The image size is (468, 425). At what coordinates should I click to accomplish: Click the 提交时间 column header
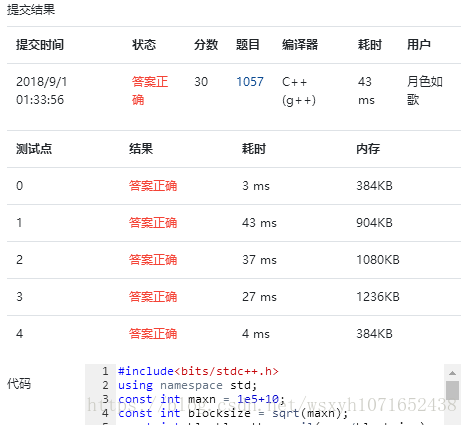tap(40, 45)
